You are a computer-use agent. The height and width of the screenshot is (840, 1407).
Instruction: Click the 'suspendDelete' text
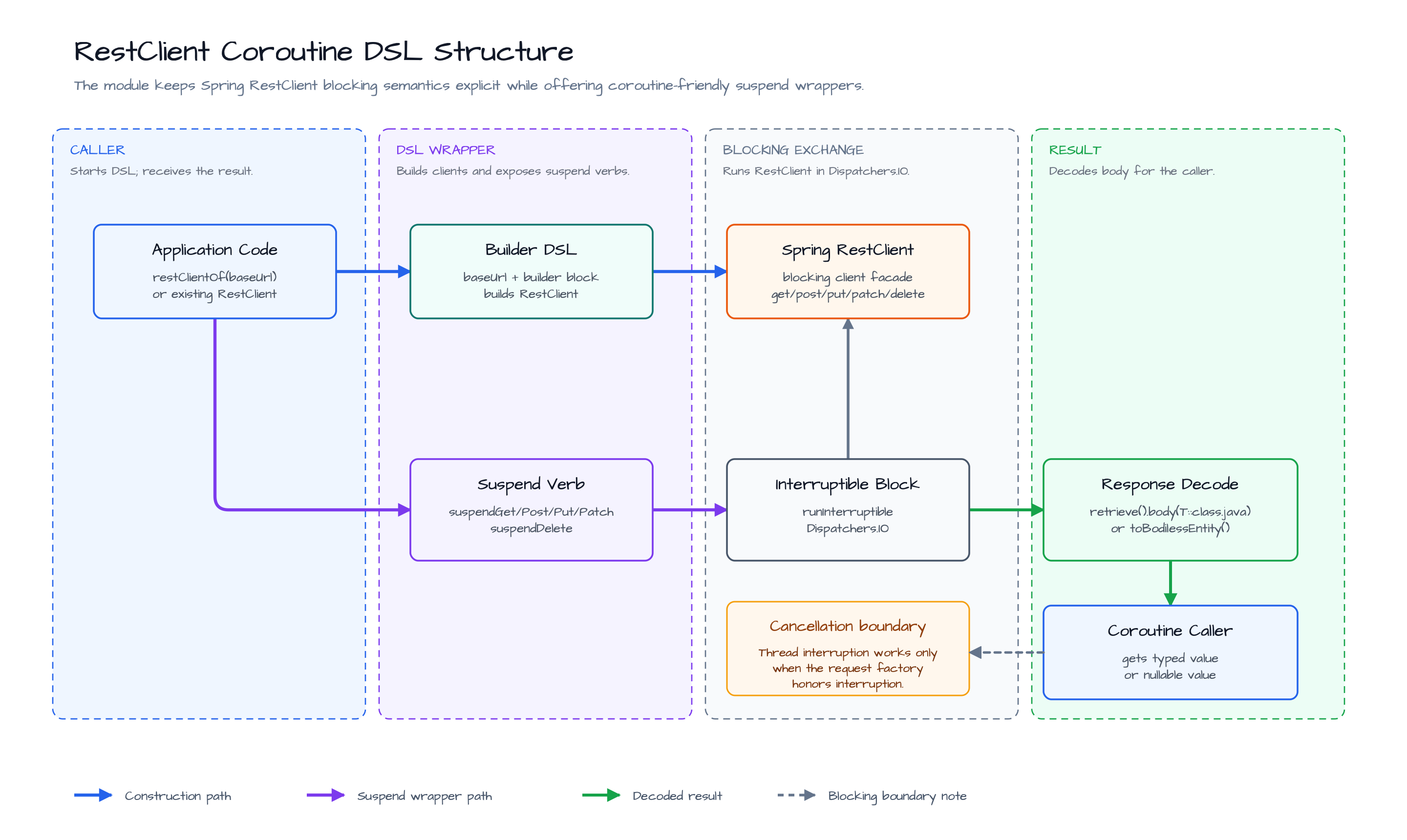(x=531, y=528)
